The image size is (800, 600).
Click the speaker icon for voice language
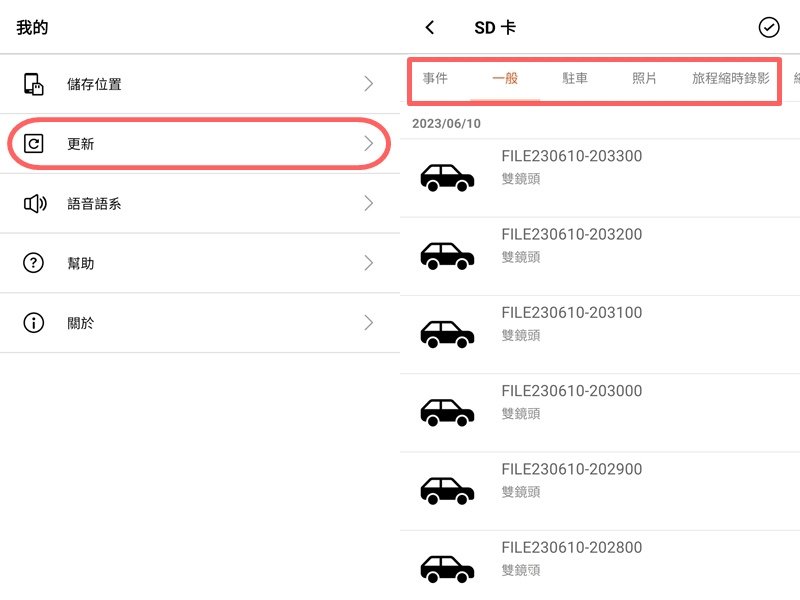tap(34, 204)
